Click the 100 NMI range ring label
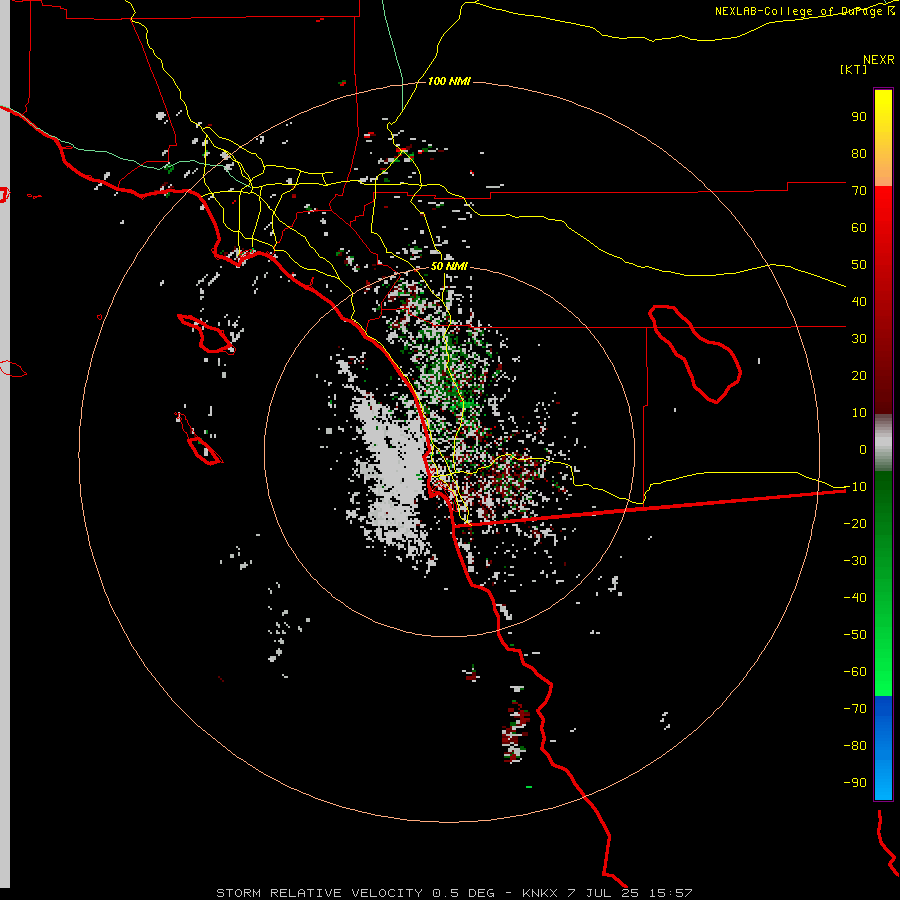Screen dimensions: 900x900 [449, 82]
